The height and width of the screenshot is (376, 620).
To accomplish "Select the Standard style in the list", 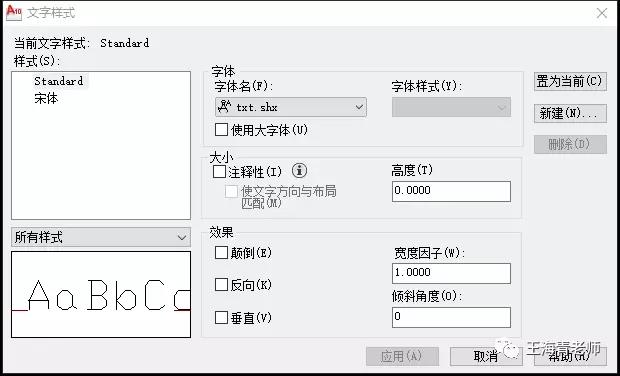I will (59, 81).
